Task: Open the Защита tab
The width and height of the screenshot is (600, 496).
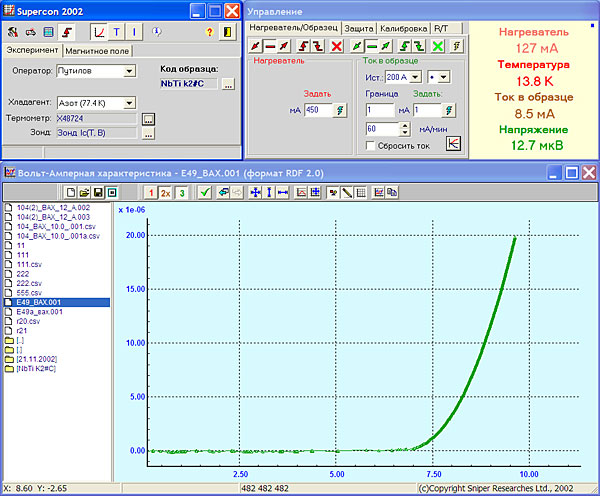Action: (x=359, y=29)
